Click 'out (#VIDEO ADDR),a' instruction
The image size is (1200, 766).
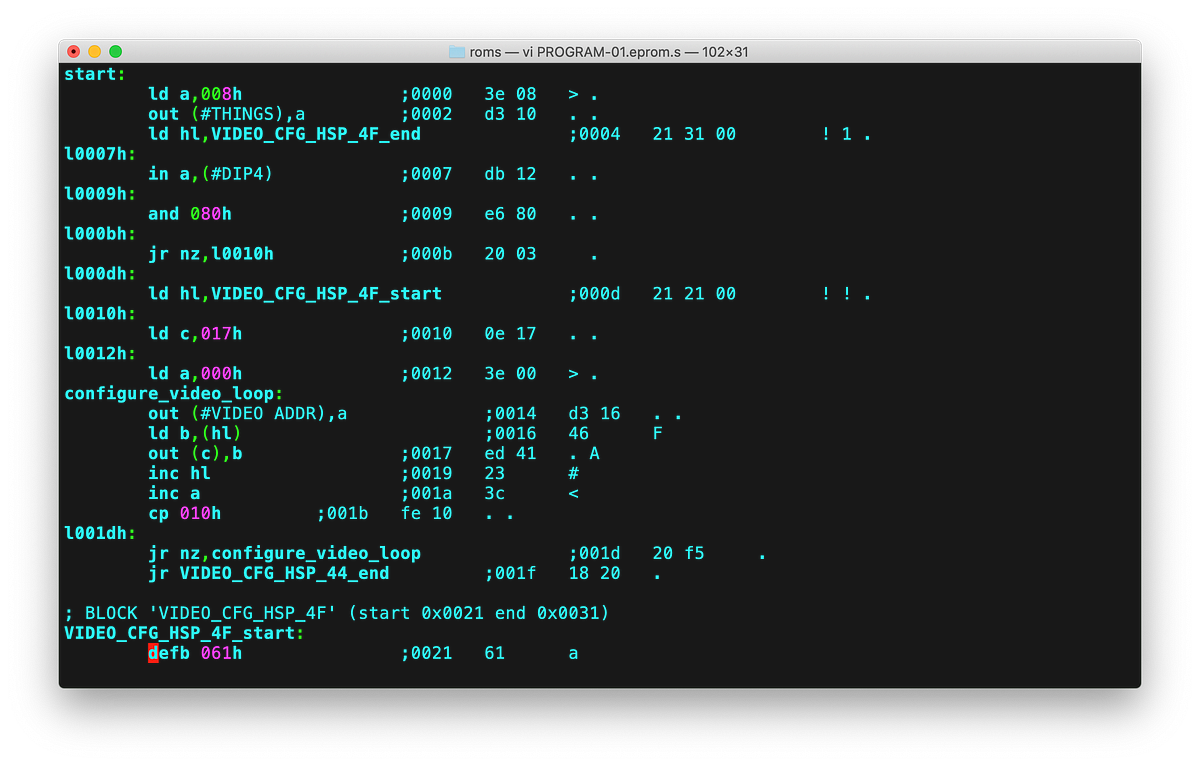click(x=248, y=414)
